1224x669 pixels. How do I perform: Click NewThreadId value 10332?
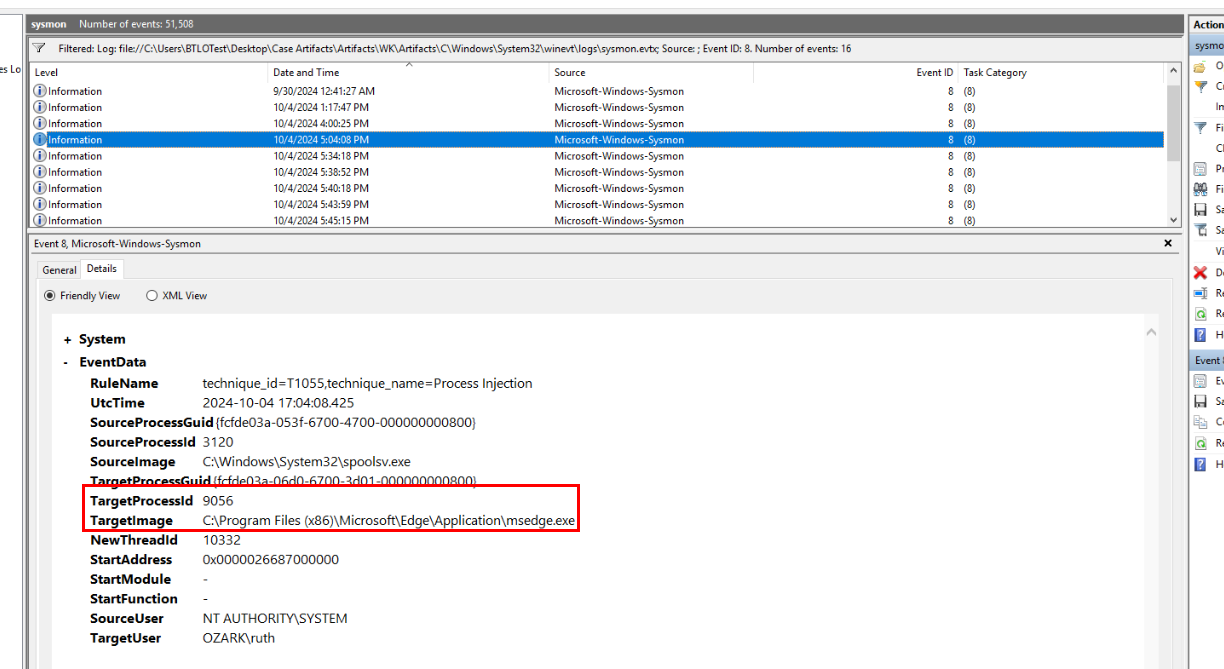[221, 540]
